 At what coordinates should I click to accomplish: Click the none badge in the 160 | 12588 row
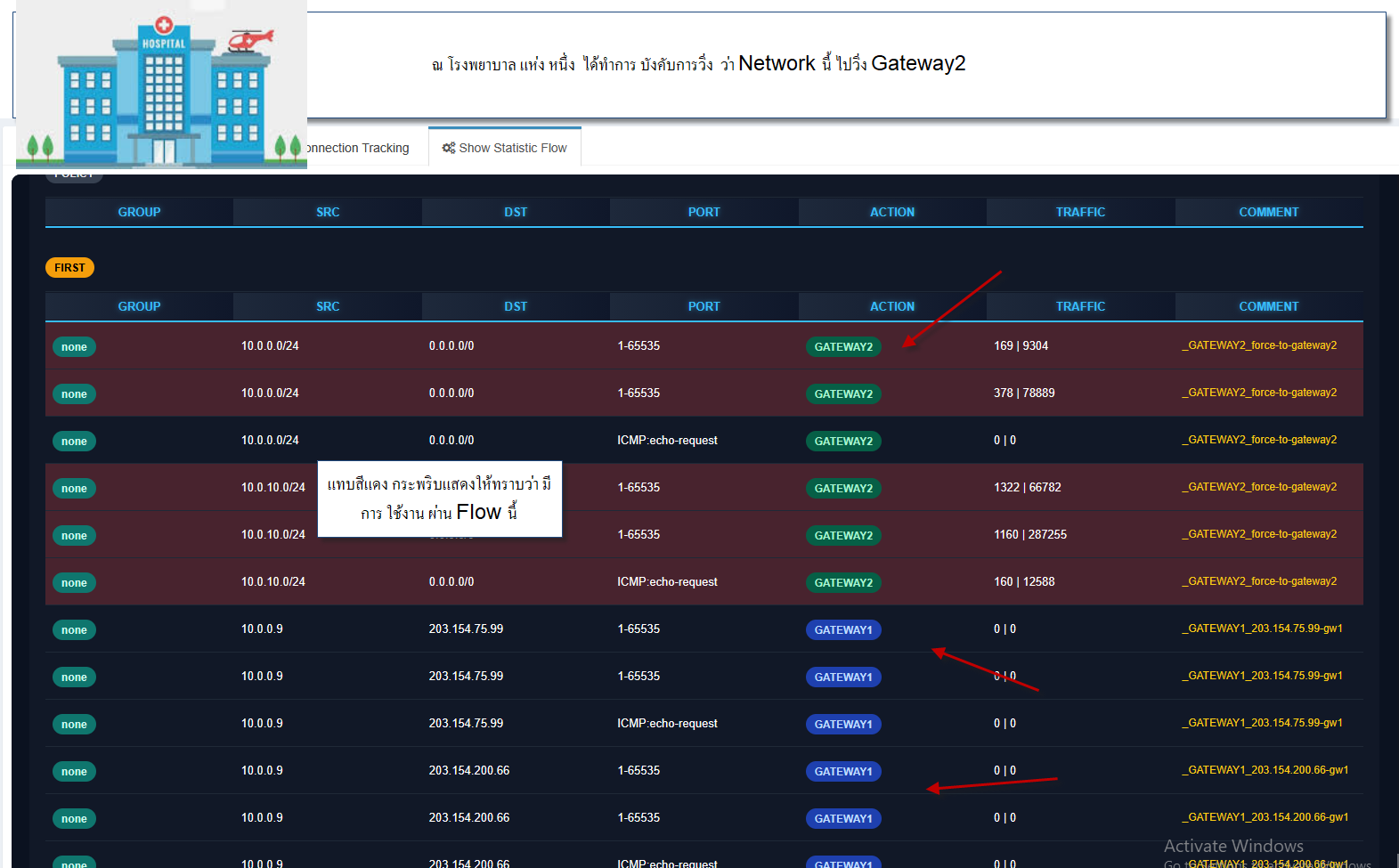pos(74,583)
